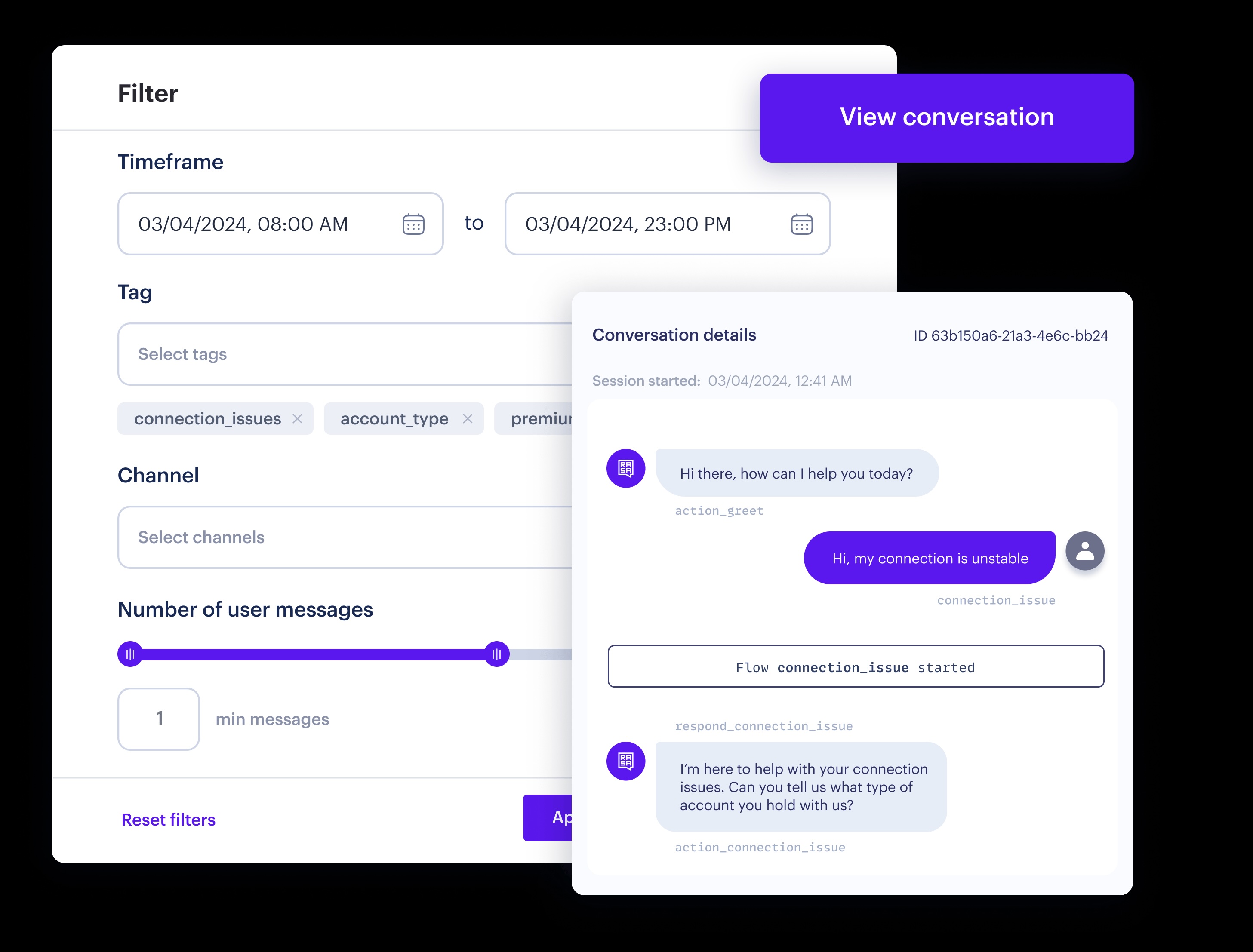The height and width of the screenshot is (952, 1253).
Task: Open the start date calendar picker icon
Action: point(413,224)
